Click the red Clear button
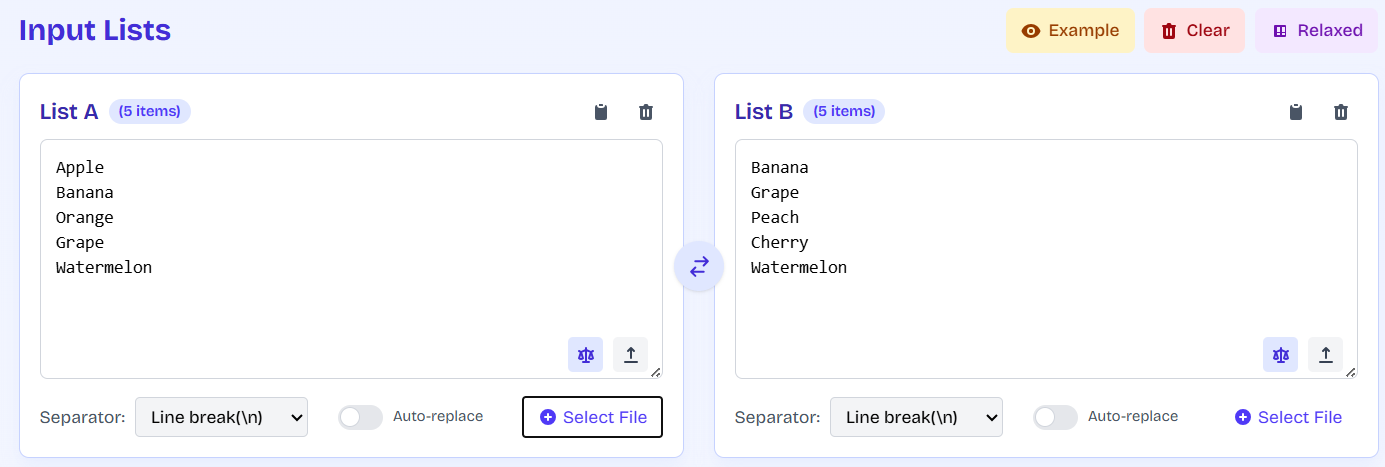 click(x=1194, y=30)
